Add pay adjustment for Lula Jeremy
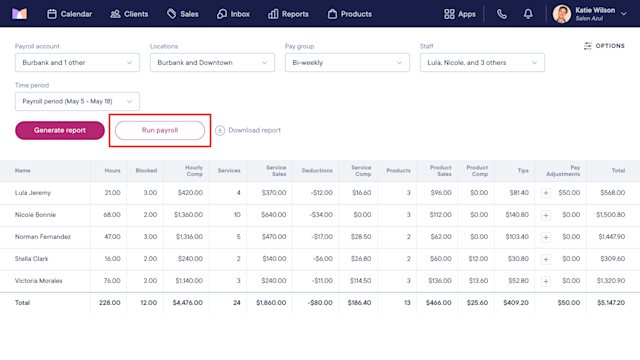This screenshot has height=360, width=640. 546,193
